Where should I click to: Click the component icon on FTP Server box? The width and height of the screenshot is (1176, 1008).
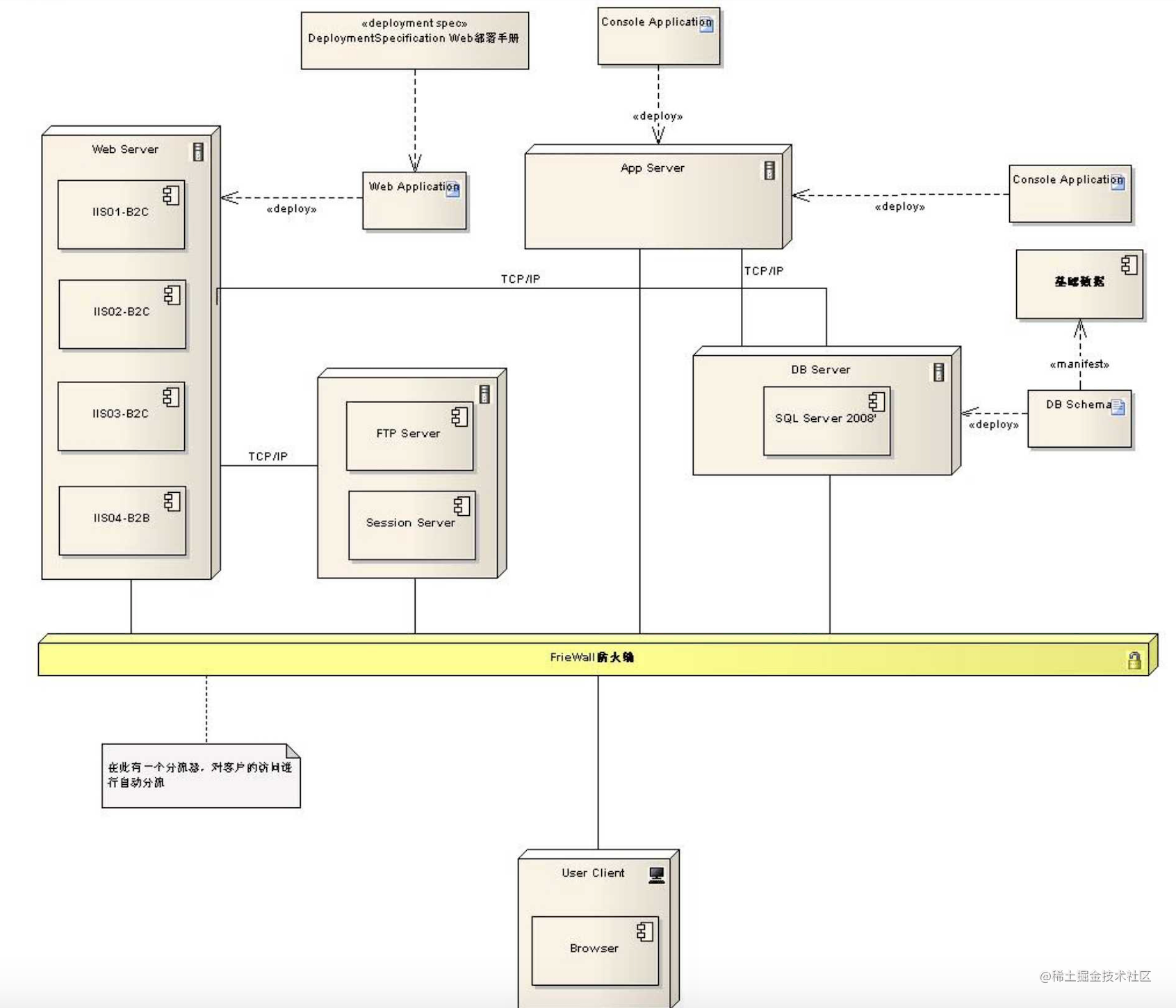pos(459,416)
